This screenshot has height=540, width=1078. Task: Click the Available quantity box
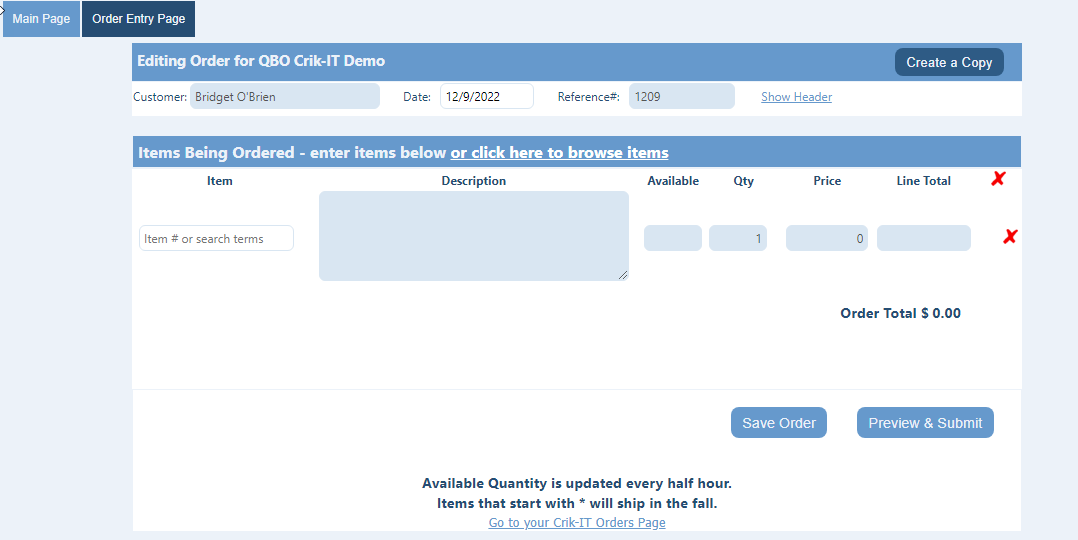(x=672, y=238)
